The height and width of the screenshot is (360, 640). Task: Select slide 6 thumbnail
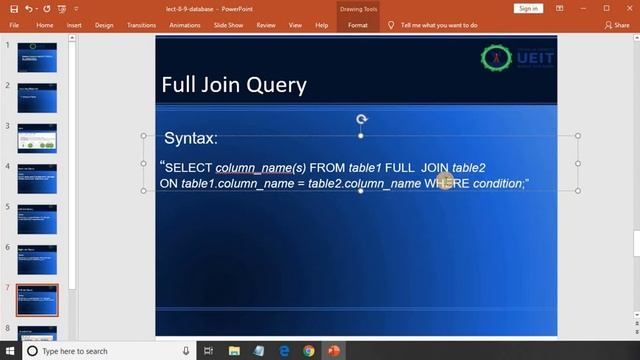[x=37, y=260]
